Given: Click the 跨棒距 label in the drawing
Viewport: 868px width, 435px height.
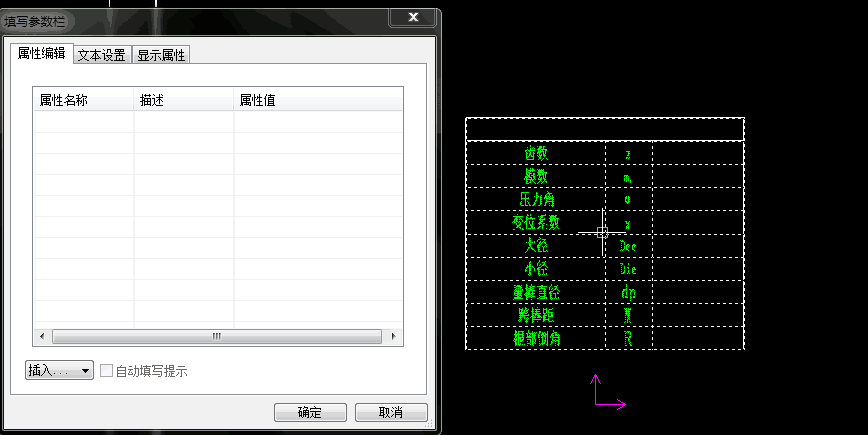Looking at the screenshot, I should pos(536,315).
